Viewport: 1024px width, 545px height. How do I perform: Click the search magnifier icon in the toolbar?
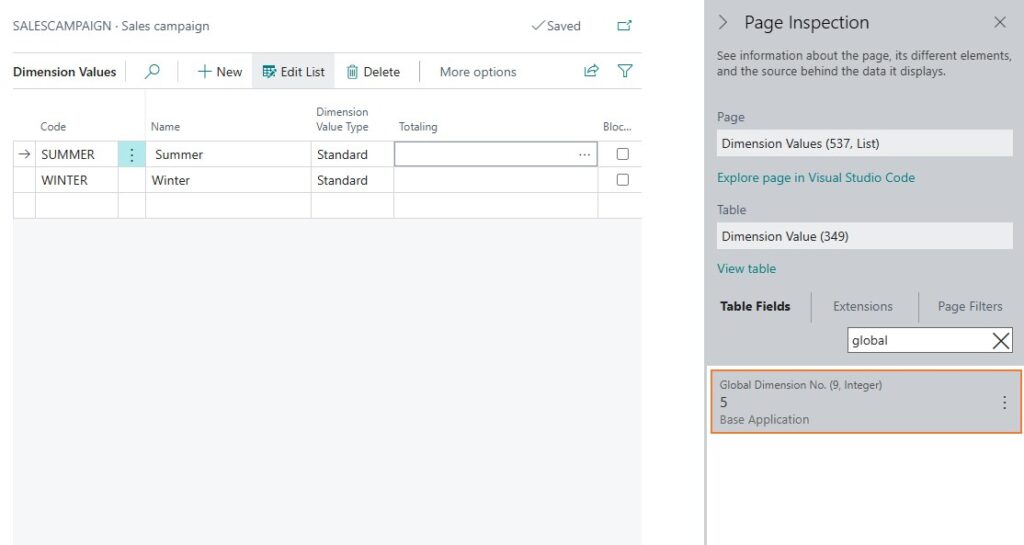pyautogui.click(x=153, y=71)
